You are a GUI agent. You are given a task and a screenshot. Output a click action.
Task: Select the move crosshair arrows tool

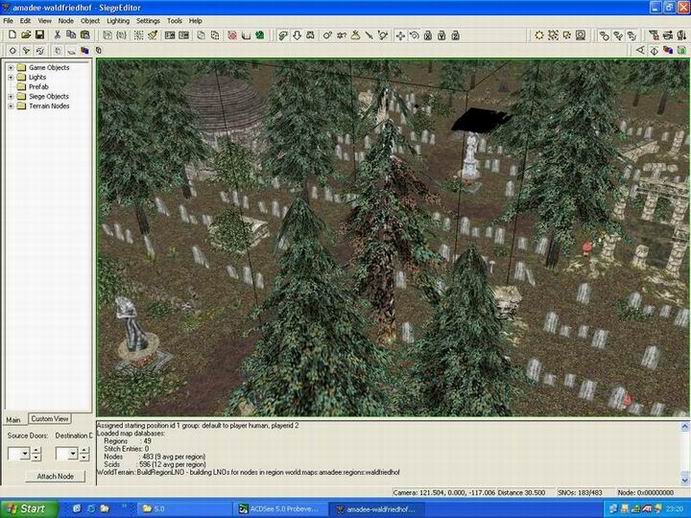pos(401,35)
